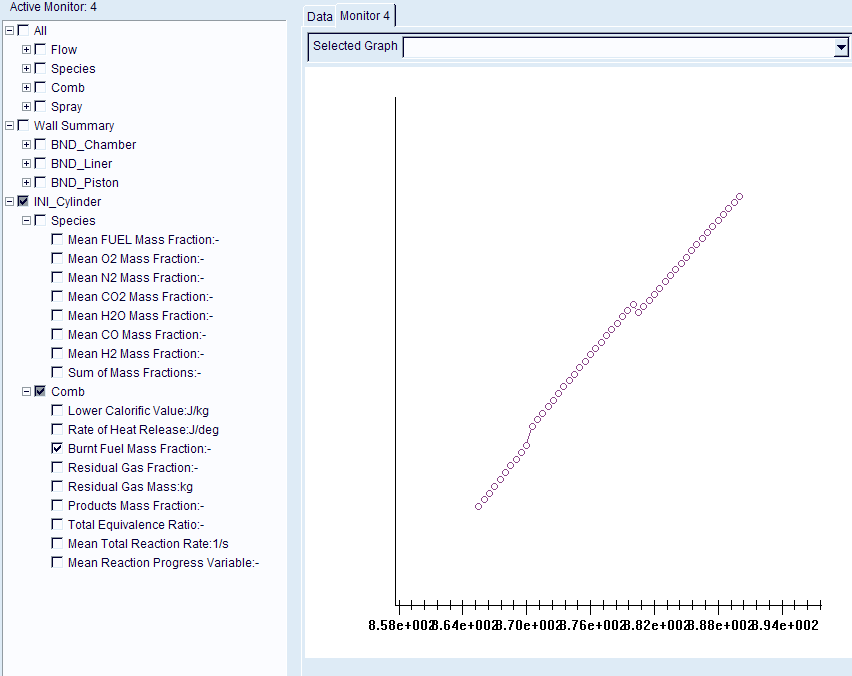
Task: Uncheck Burnt Fuel Mass Fraction
Action: tap(57, 448)
